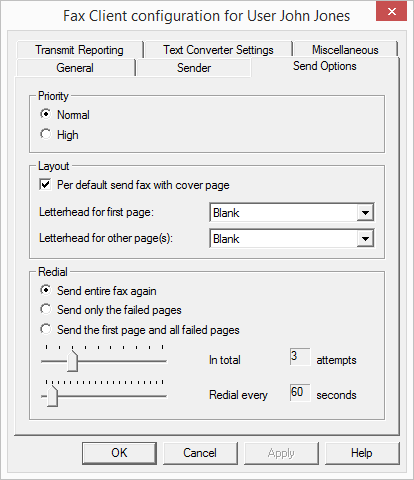Go to the Miscellaneous tab

tap(345, 50)
